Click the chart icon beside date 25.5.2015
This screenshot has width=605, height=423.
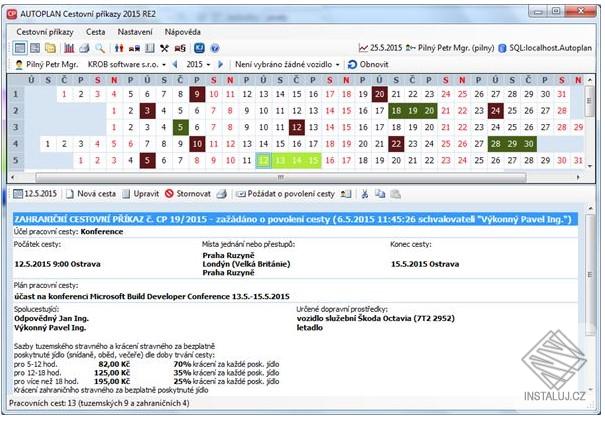[363, 48]
